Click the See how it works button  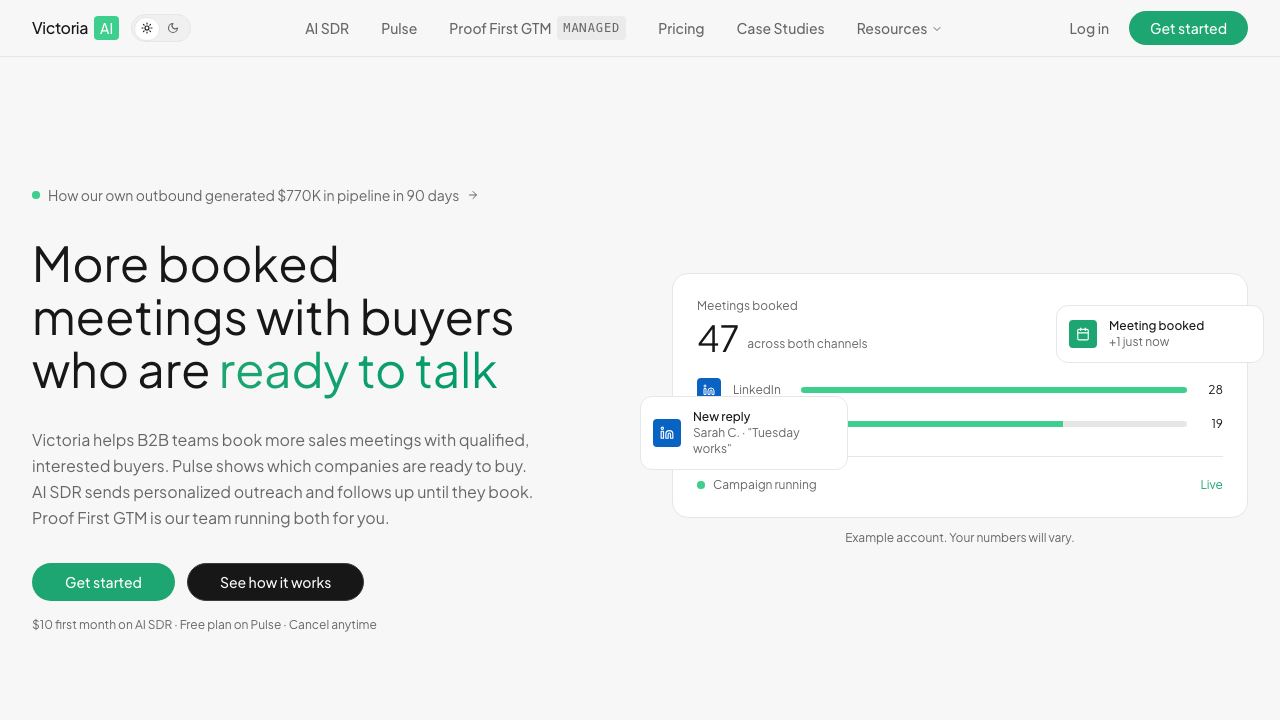pyautogui.click(x=275, y=582)
